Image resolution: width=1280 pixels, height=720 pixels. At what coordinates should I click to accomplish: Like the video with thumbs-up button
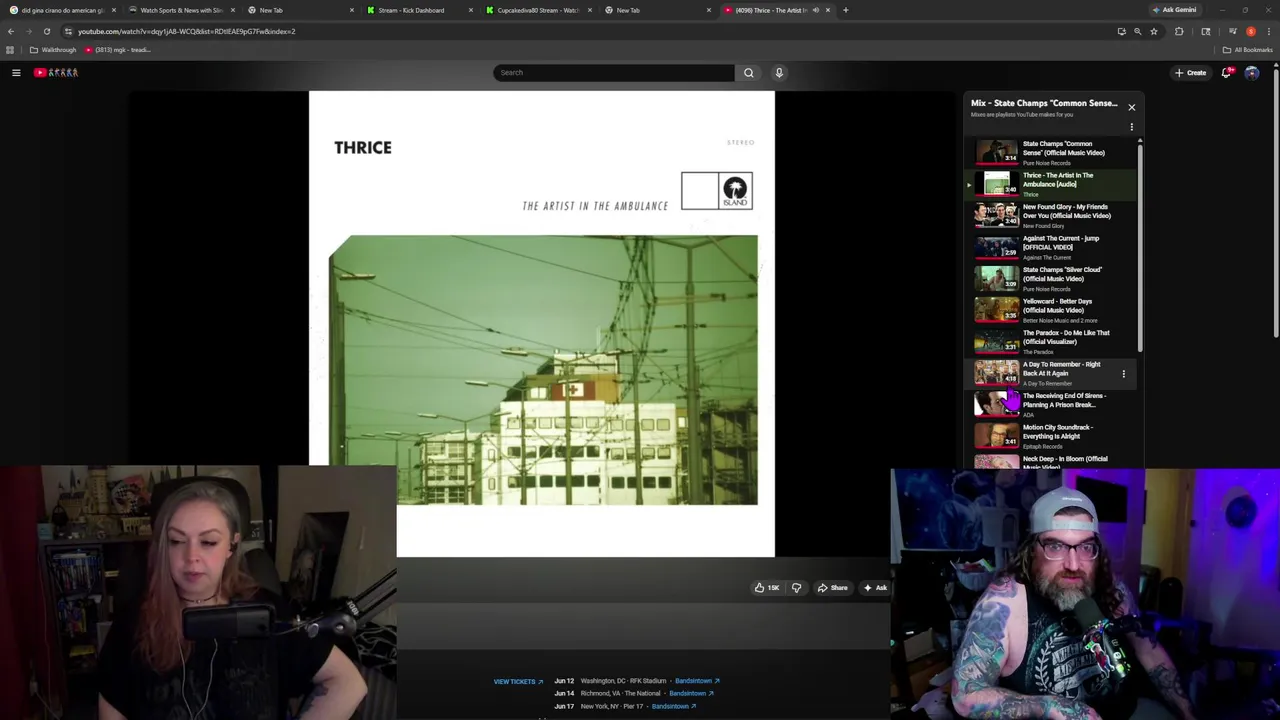pyautogui.click(x=767, y=588)
